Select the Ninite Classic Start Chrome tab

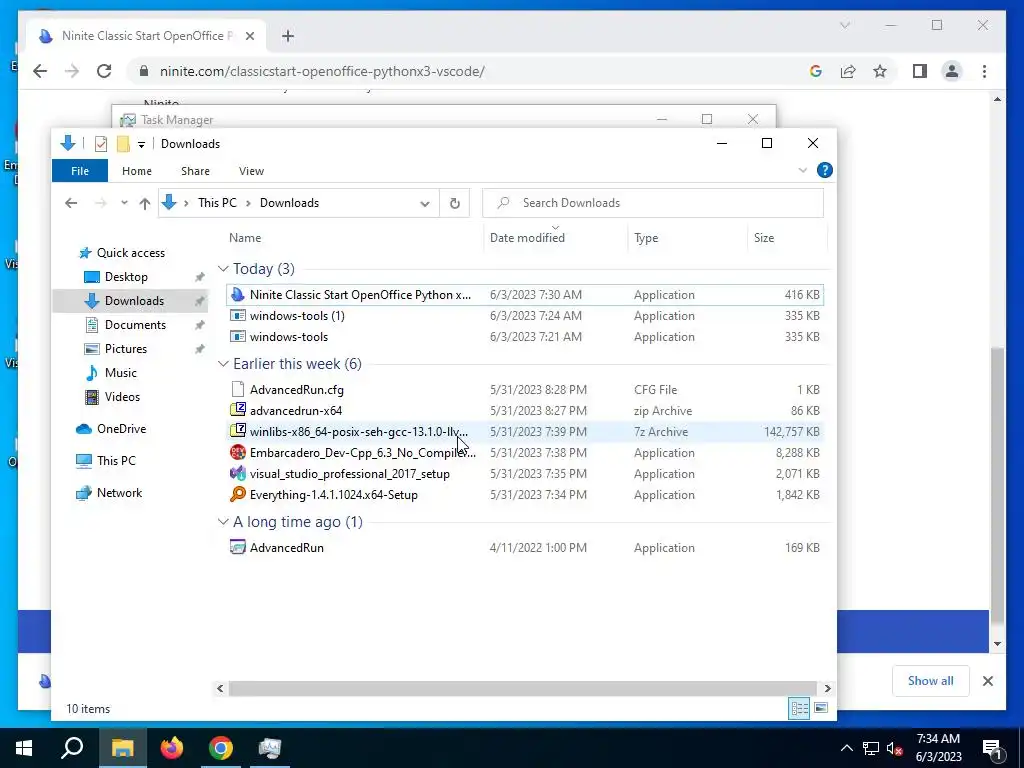146,36
